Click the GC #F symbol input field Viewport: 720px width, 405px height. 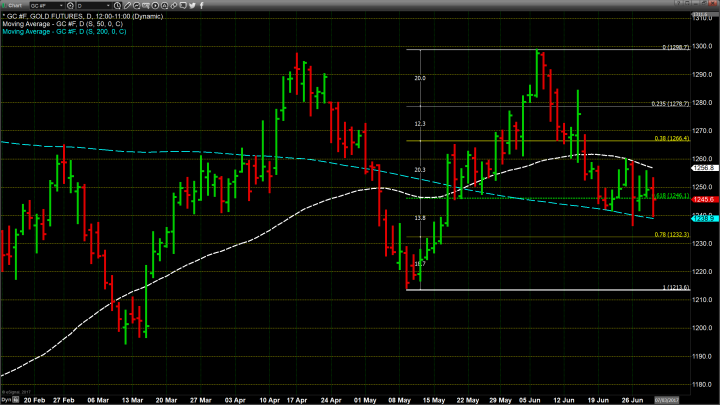click(43, 5)
